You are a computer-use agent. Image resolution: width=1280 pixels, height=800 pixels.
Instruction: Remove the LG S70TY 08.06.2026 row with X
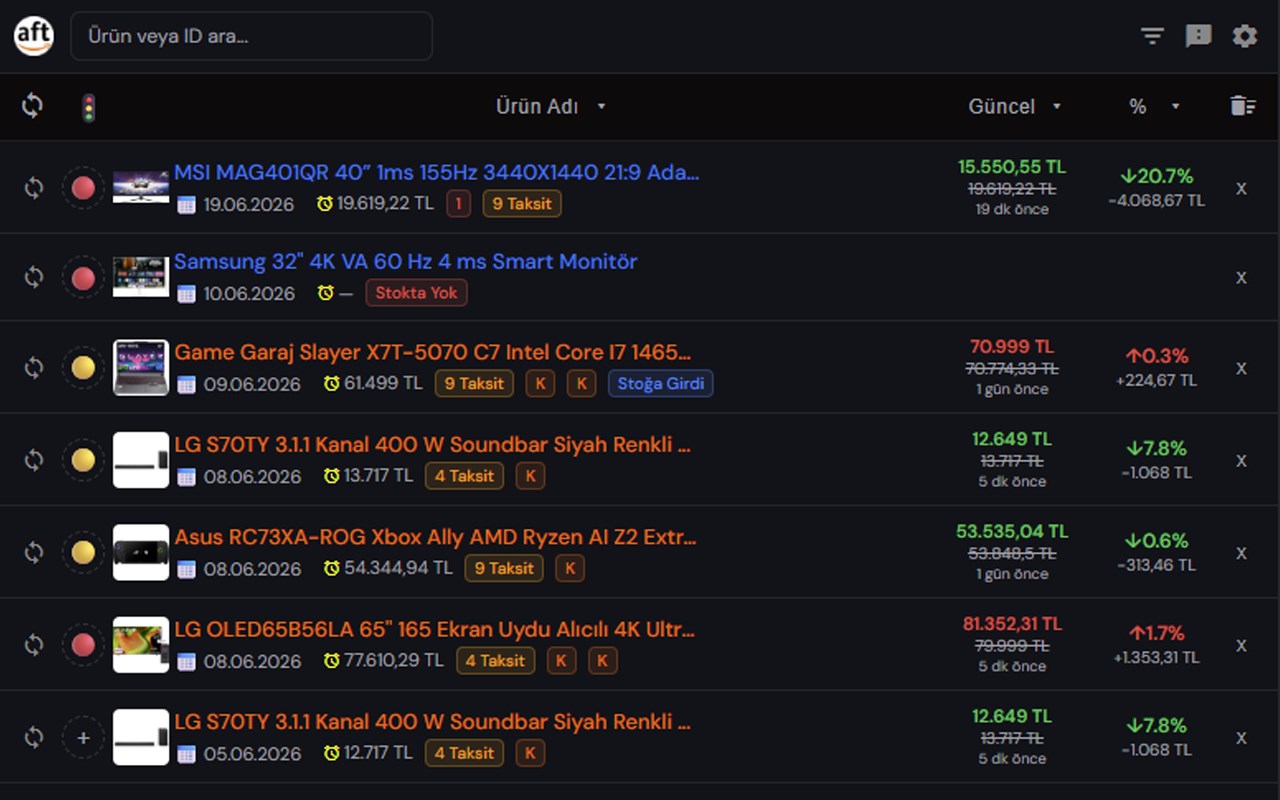(1241, 460)
